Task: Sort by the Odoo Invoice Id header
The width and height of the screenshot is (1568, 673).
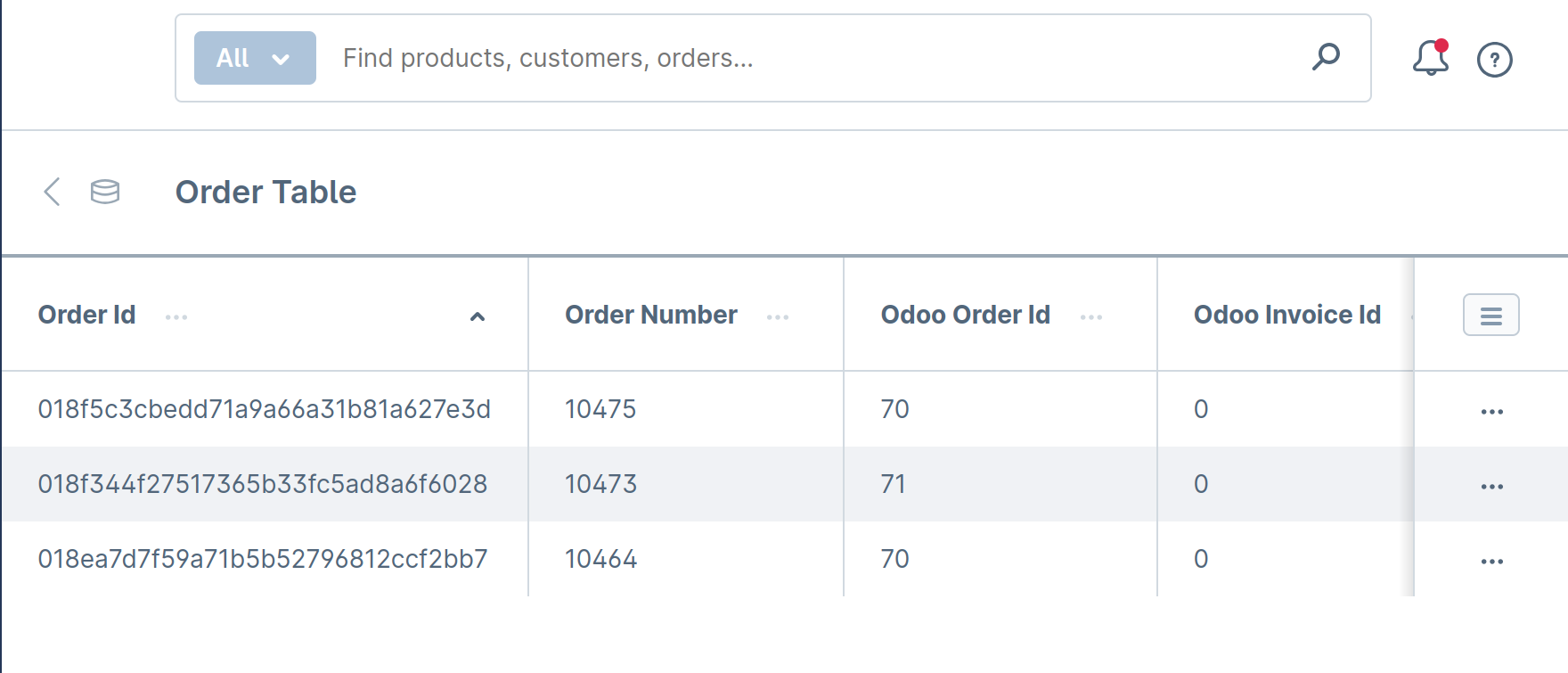Action: coord(1286,316)
